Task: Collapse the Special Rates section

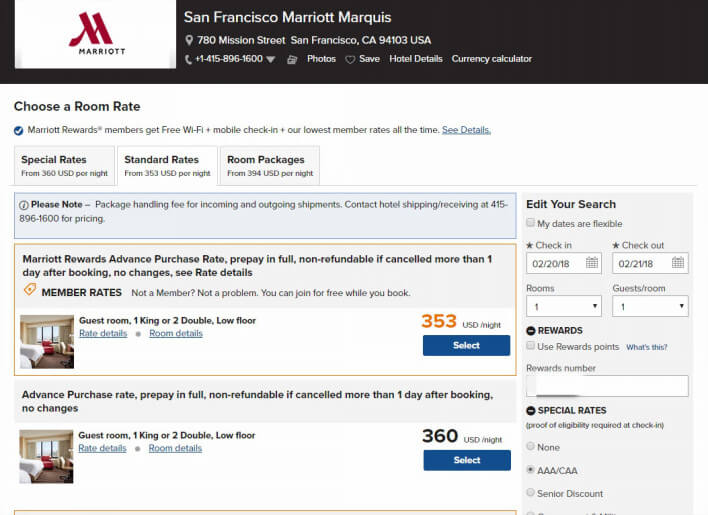Action: click(531, 411)
